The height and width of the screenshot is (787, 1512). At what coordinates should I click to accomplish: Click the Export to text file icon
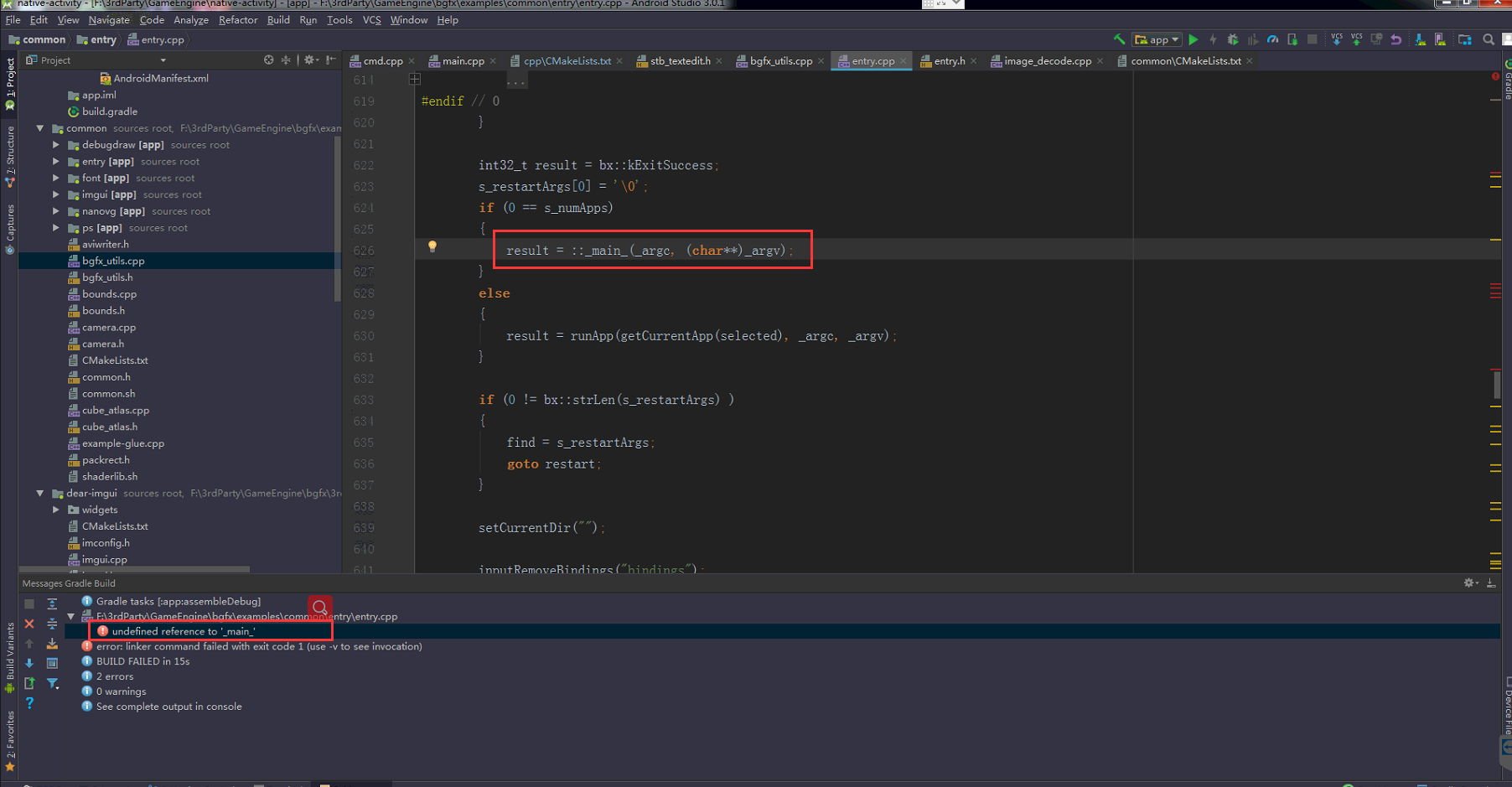(29, 683)
